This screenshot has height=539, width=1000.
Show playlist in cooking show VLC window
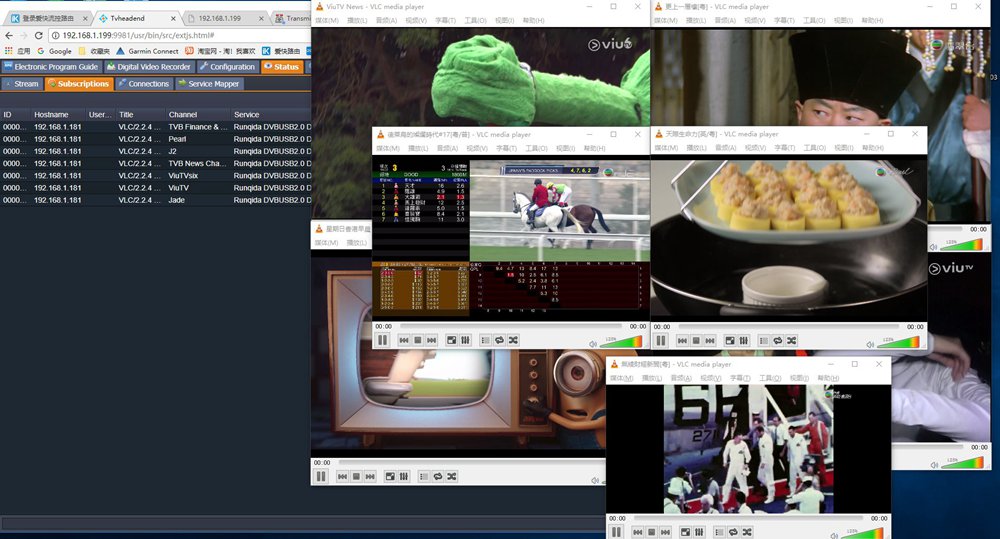(763, 340)
